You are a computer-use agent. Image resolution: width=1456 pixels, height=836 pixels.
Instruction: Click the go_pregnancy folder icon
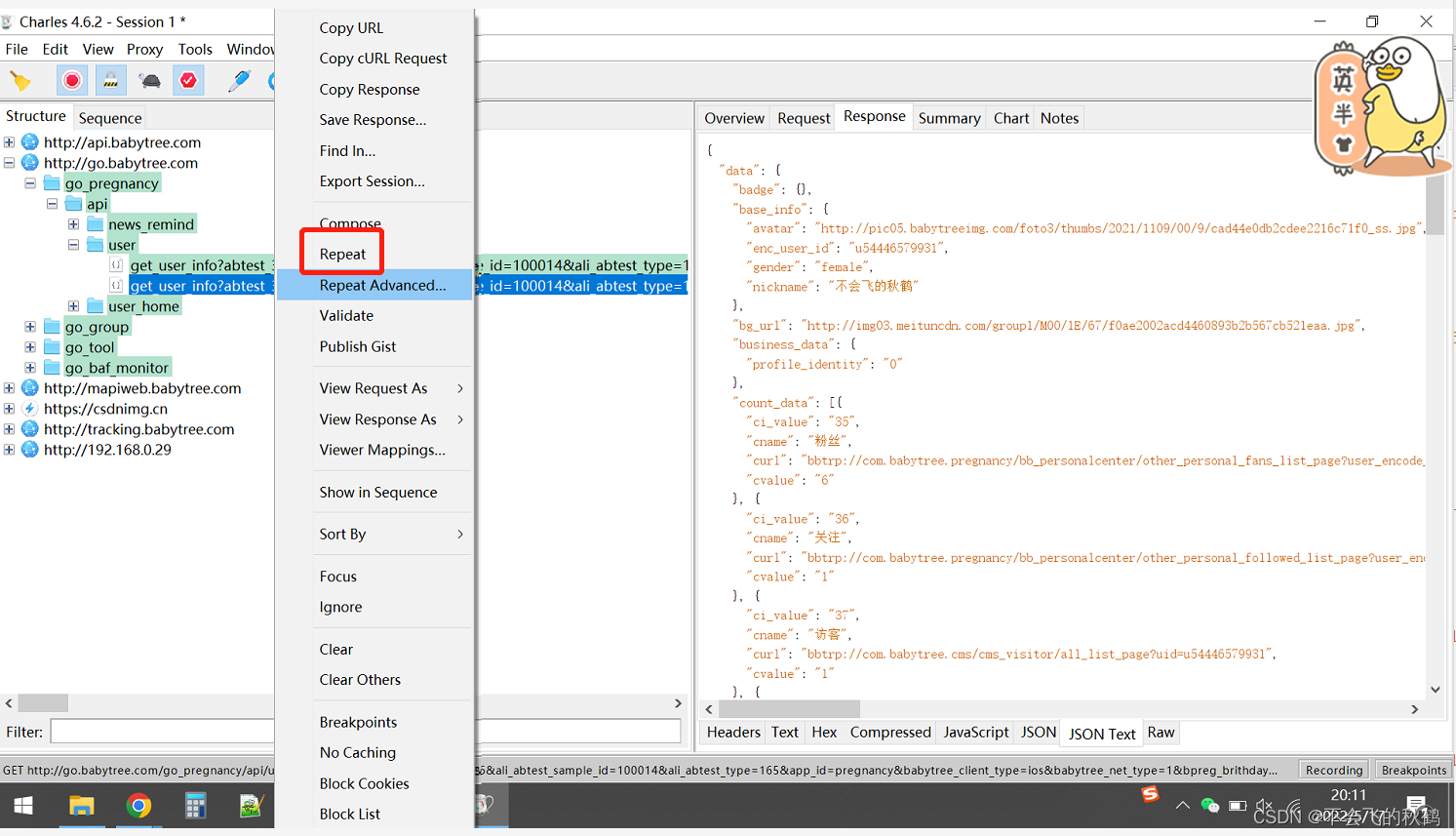pyautogui.click(x=52, y=183)
